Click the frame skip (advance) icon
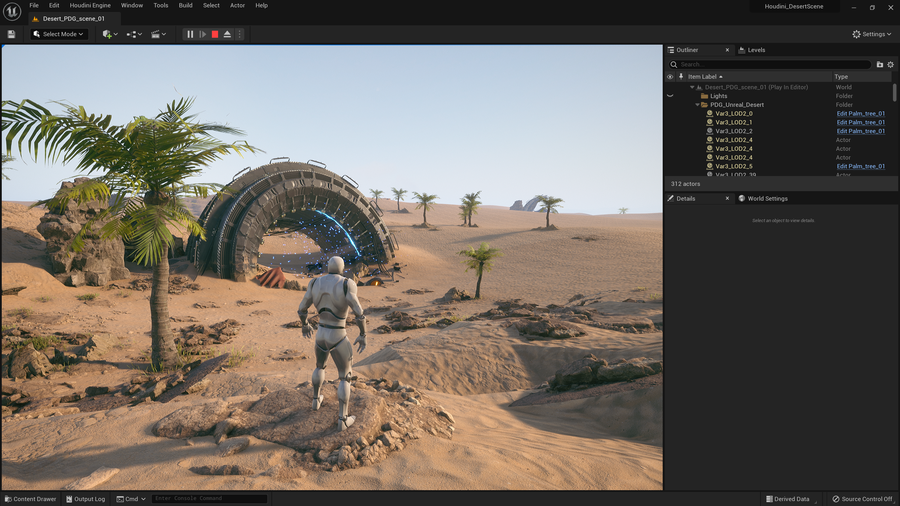900x506 pixels. [202, 34]
